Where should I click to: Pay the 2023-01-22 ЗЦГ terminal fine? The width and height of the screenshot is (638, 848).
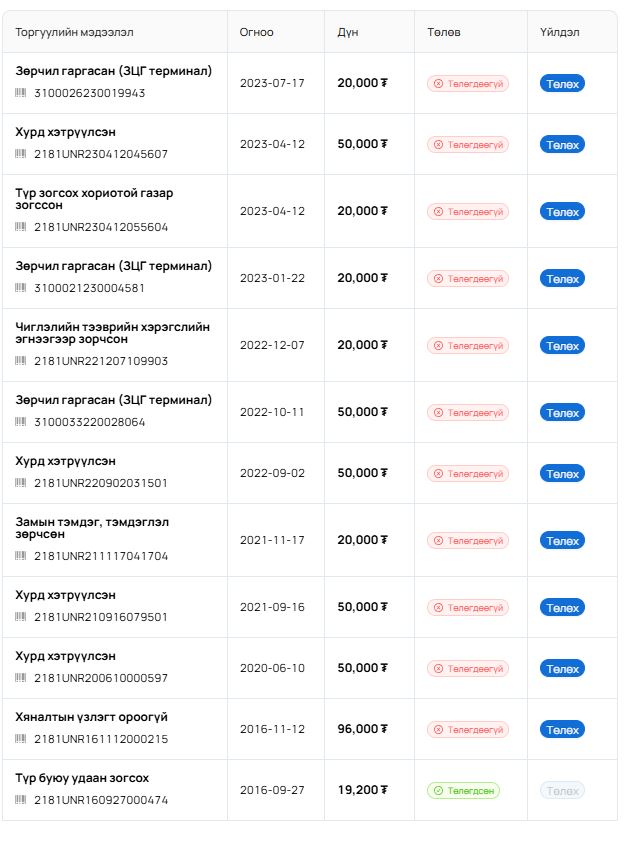click(x=562, y=279)
